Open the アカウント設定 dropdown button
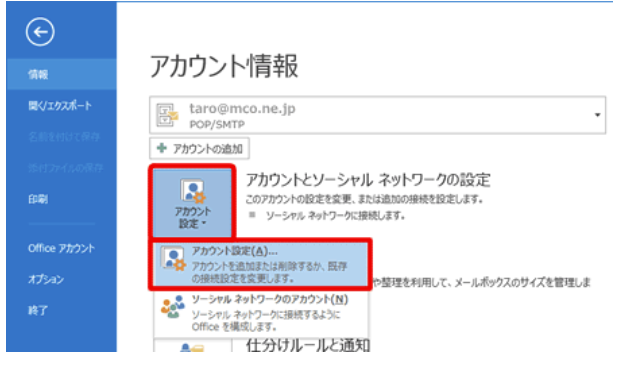 [192, 202]
